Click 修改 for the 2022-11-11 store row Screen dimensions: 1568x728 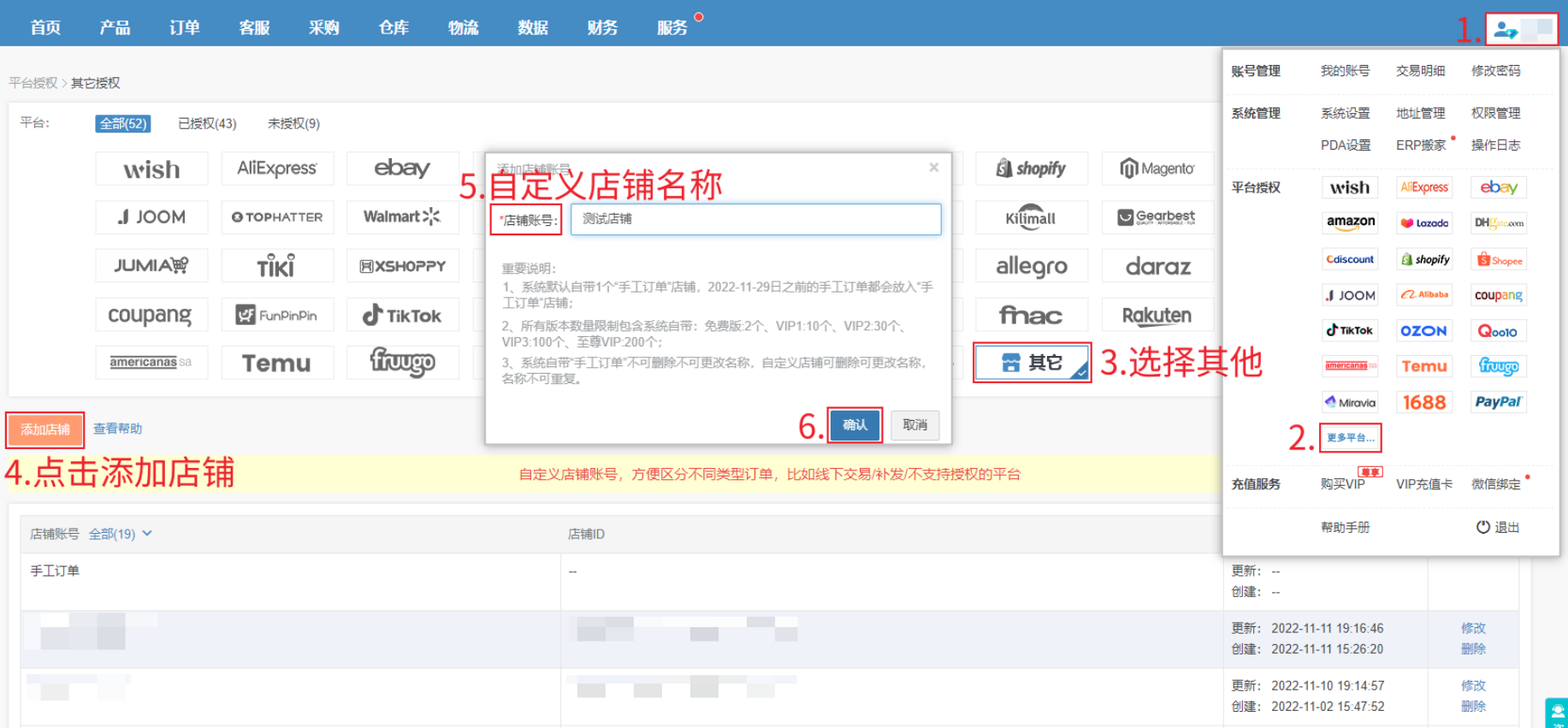(1473, 628)
